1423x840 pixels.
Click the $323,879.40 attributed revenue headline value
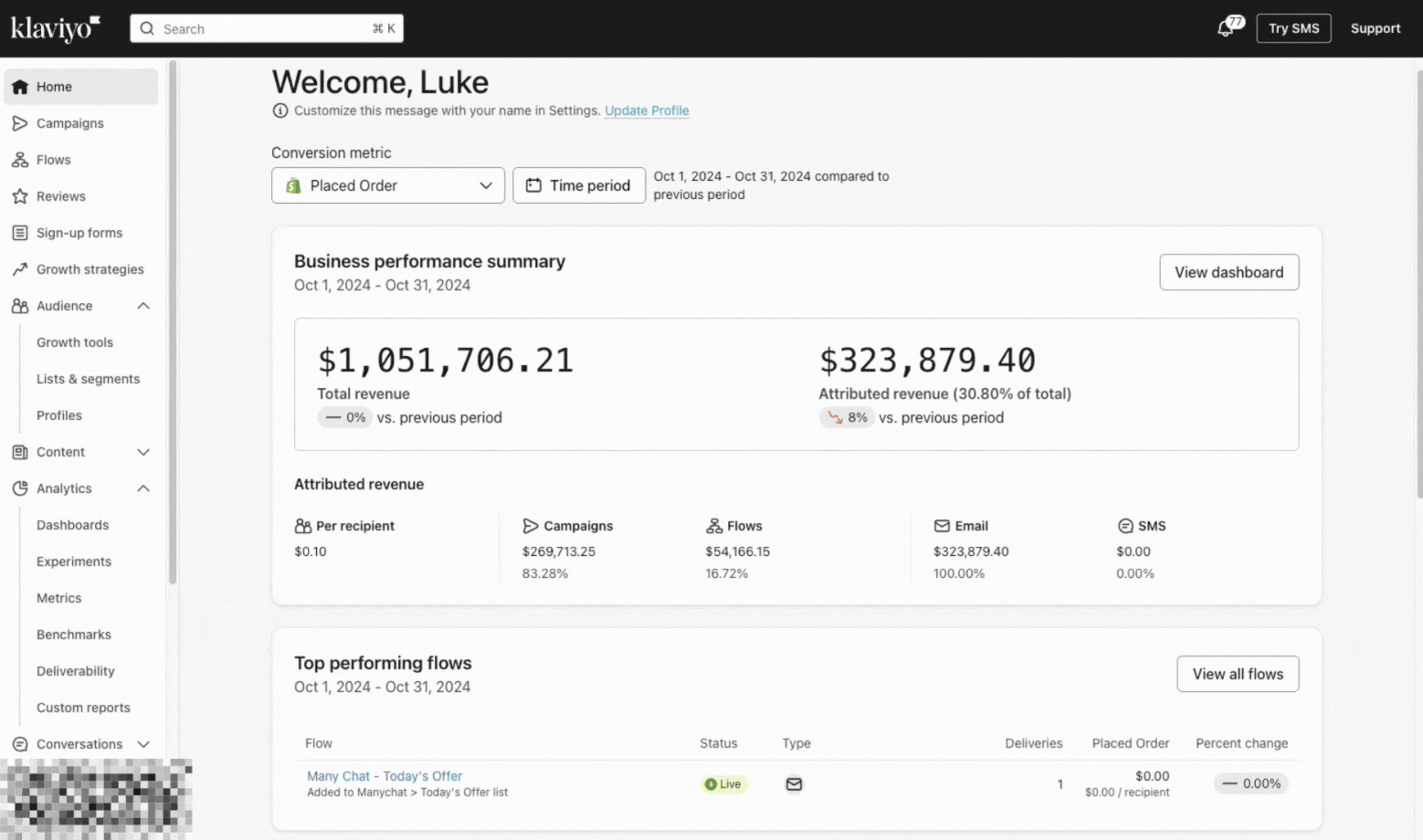click(927, 361)
